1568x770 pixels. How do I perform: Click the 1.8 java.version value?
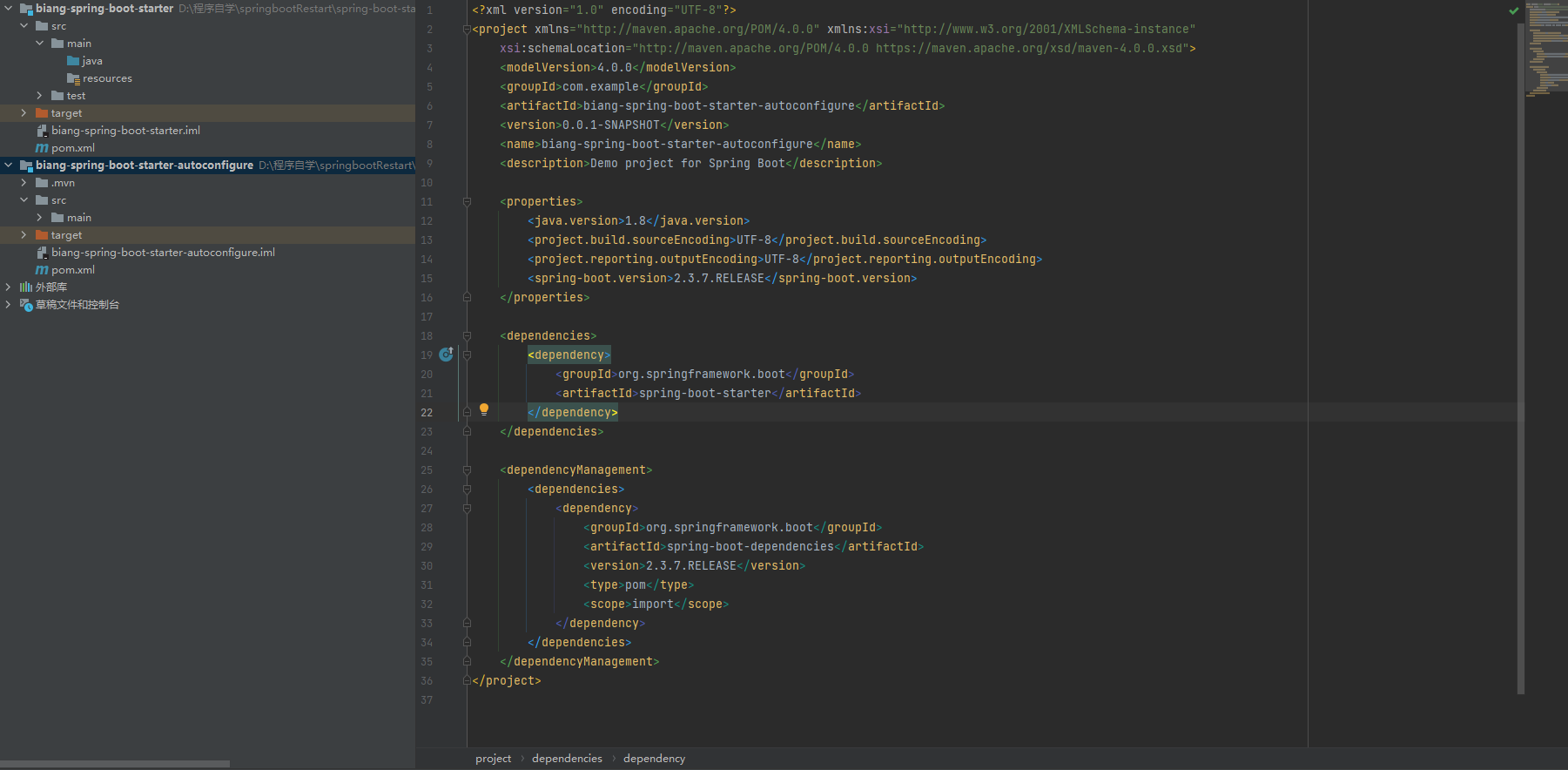coord(636,220)
